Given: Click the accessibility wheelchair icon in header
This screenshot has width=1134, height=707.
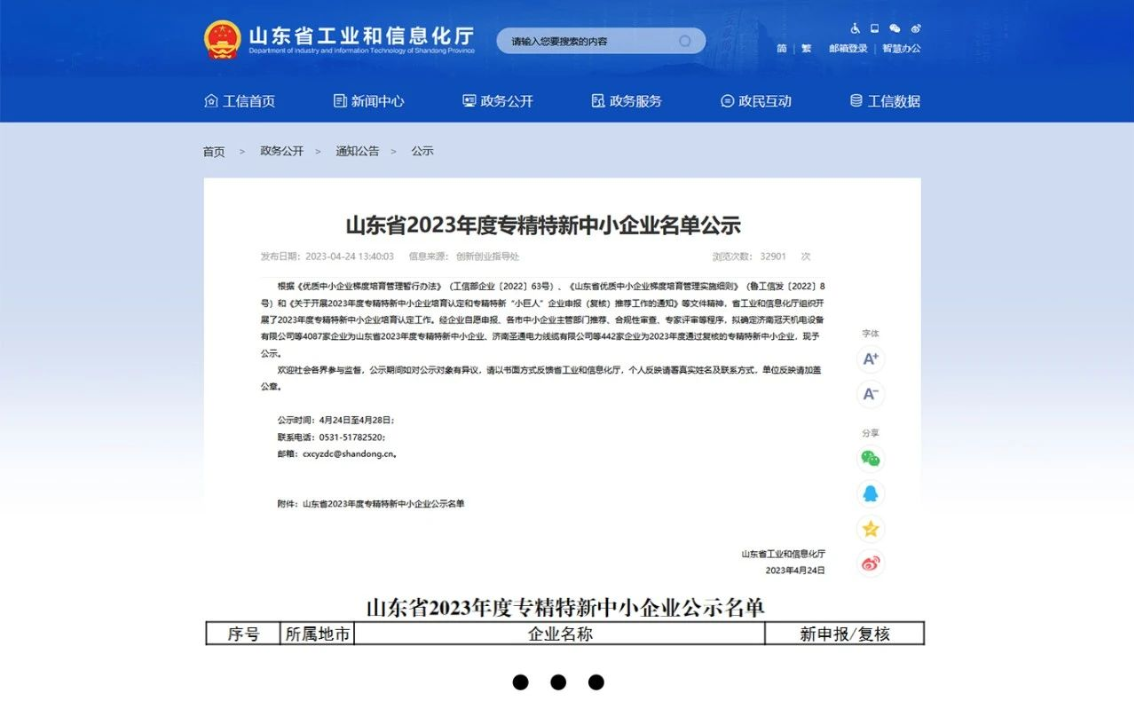Looking at the screenshot, I should [855, 28].
